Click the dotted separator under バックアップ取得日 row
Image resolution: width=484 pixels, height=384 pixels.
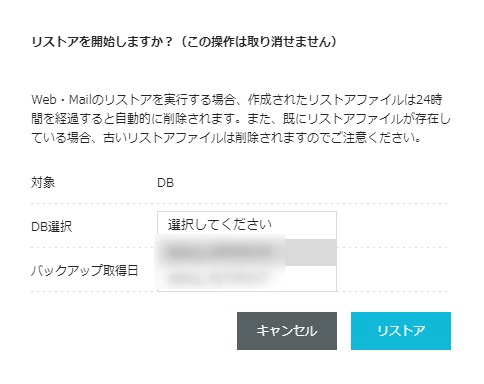point(239,291)
